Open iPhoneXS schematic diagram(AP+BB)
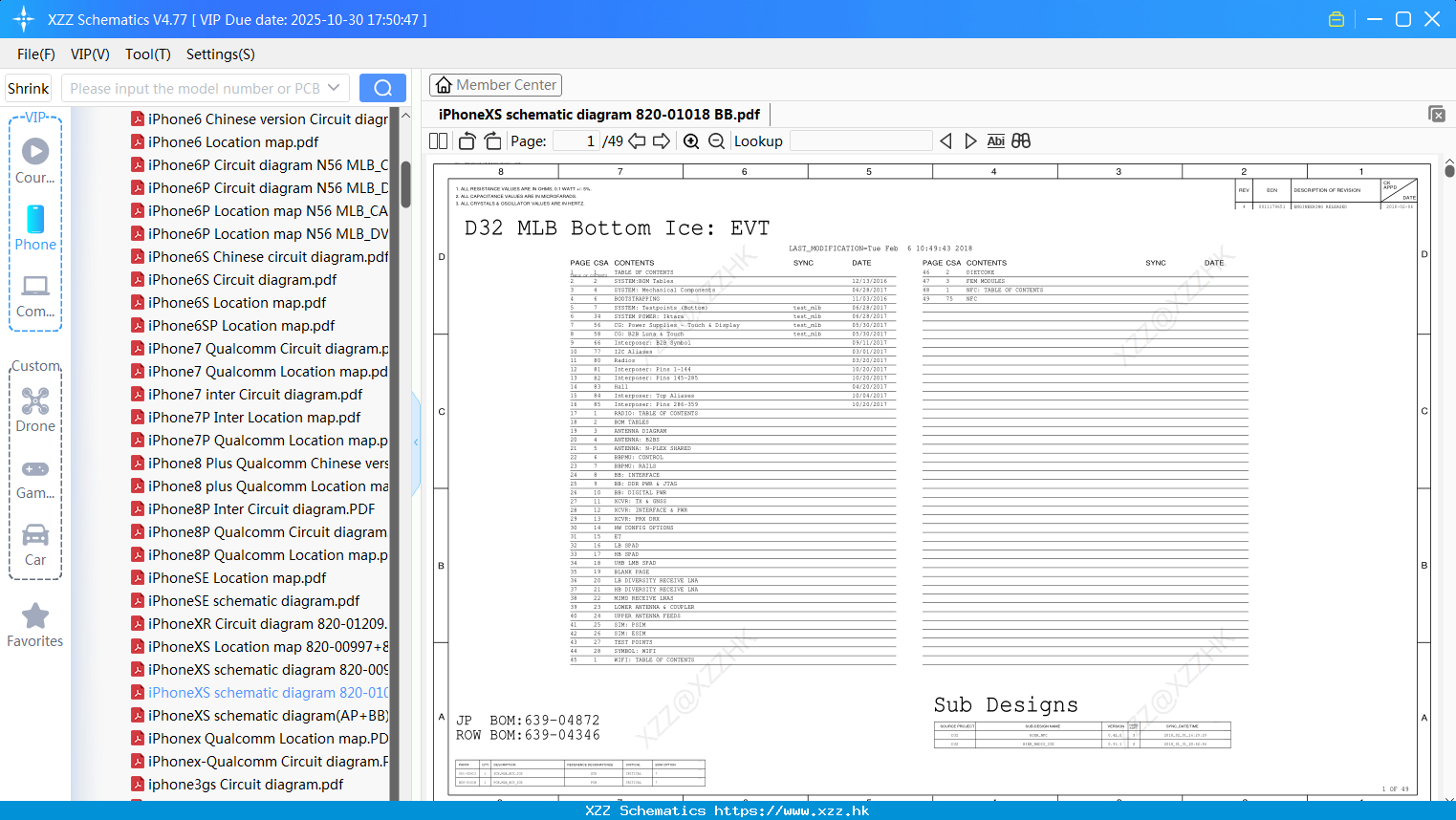1456x820 pixels. click(268, 716)
